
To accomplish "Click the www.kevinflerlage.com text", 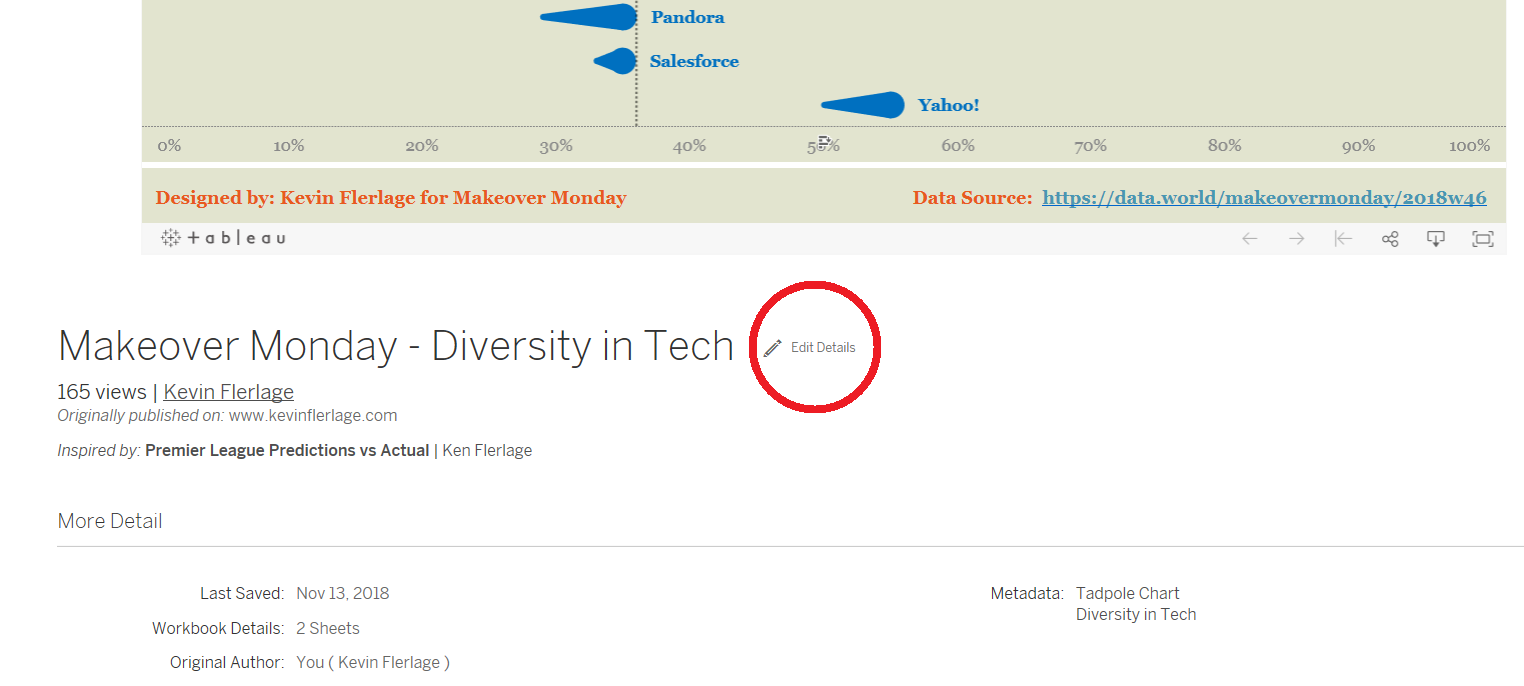I will click(x=313, y=415).
